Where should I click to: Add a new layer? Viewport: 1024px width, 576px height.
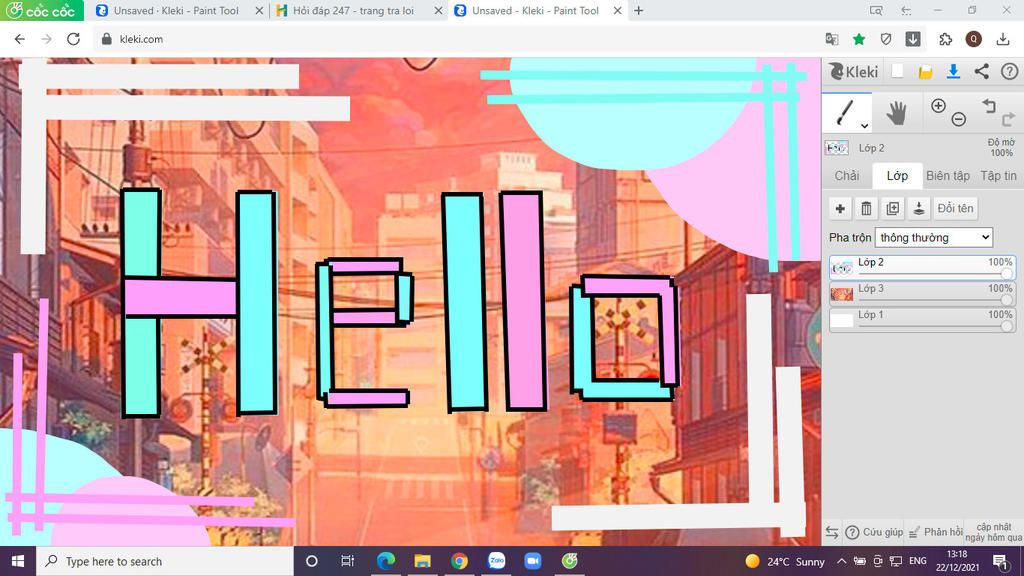pyautogui.click(x=840, y=208)
